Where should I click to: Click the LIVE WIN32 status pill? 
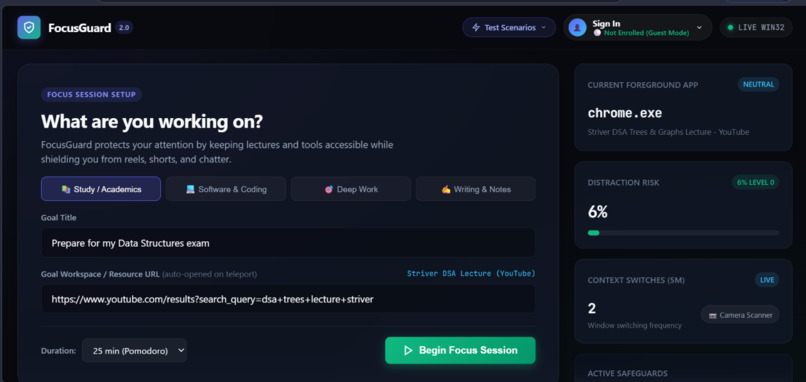[756, 28]
